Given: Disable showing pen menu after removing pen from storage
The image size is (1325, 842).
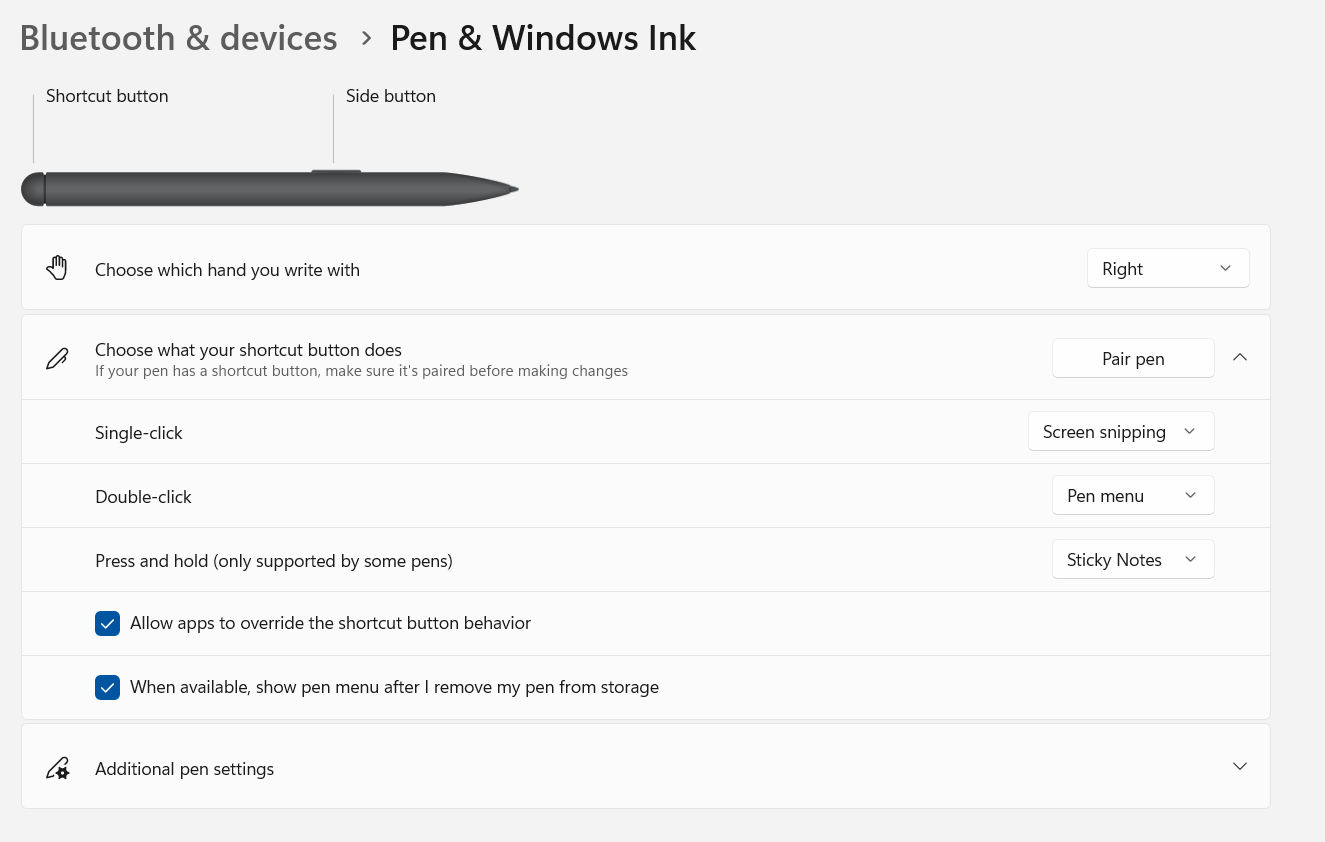Looking at the screenshot, I should pos(107,687).
